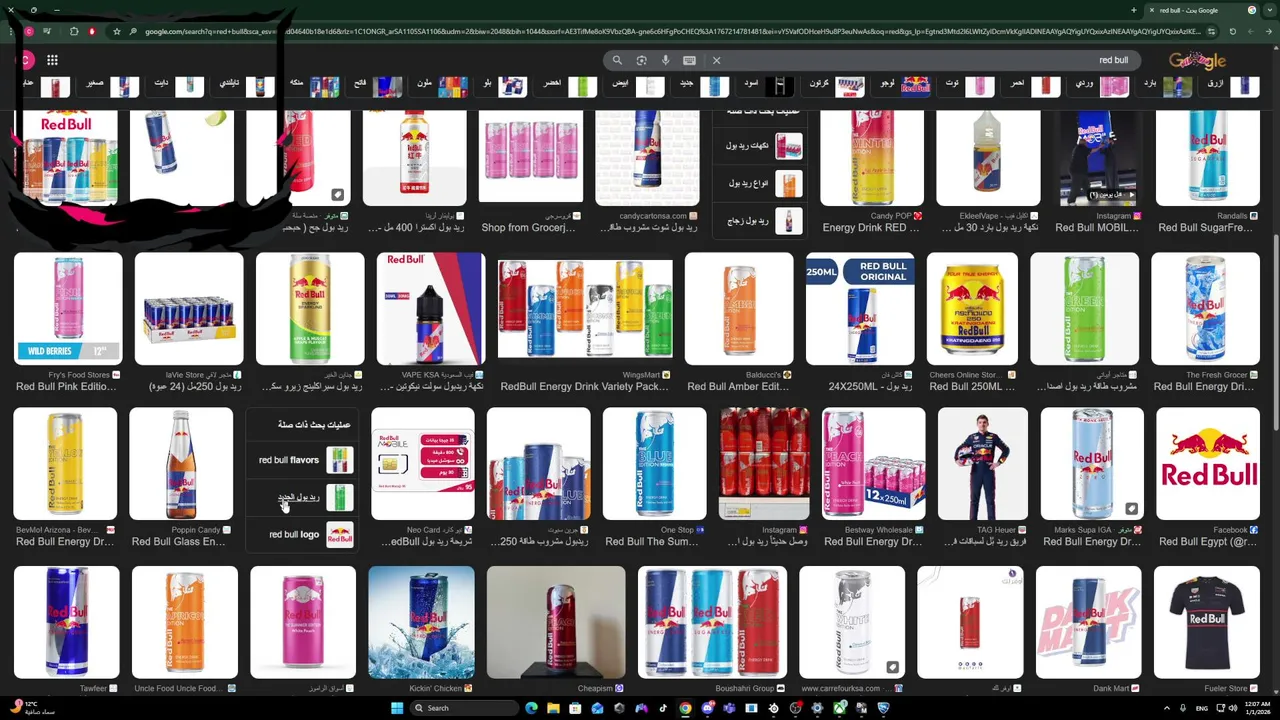Switch to Google Chrome taskbar icon

(685, 708)
